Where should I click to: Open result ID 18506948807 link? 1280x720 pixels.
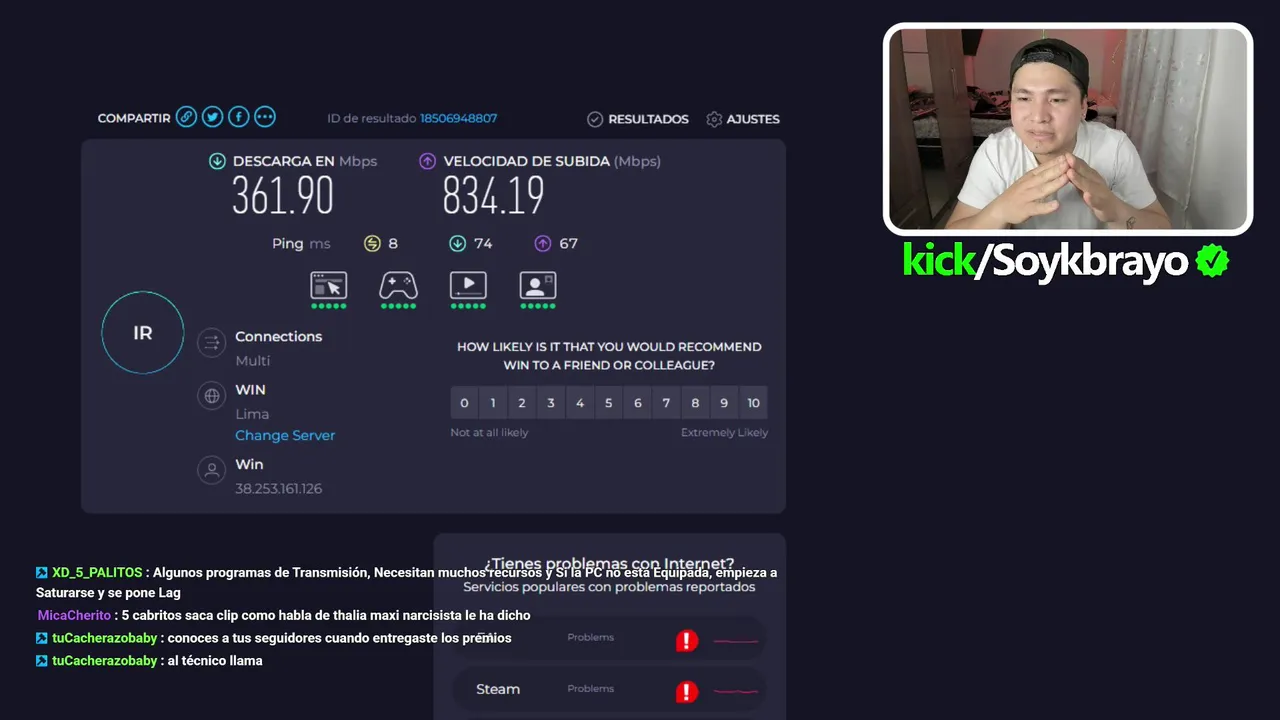click(458, 118)
